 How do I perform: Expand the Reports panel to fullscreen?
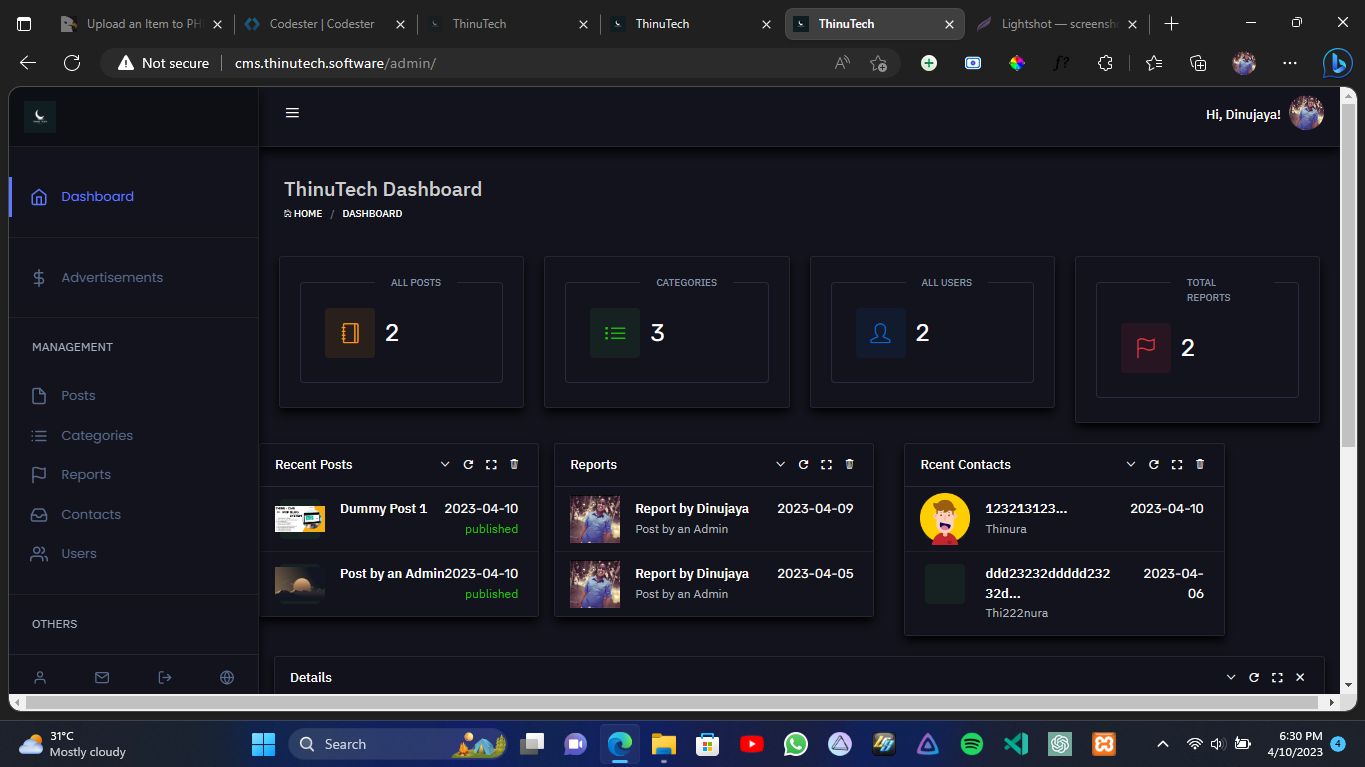pyautogui.click(x=826, y=464)
